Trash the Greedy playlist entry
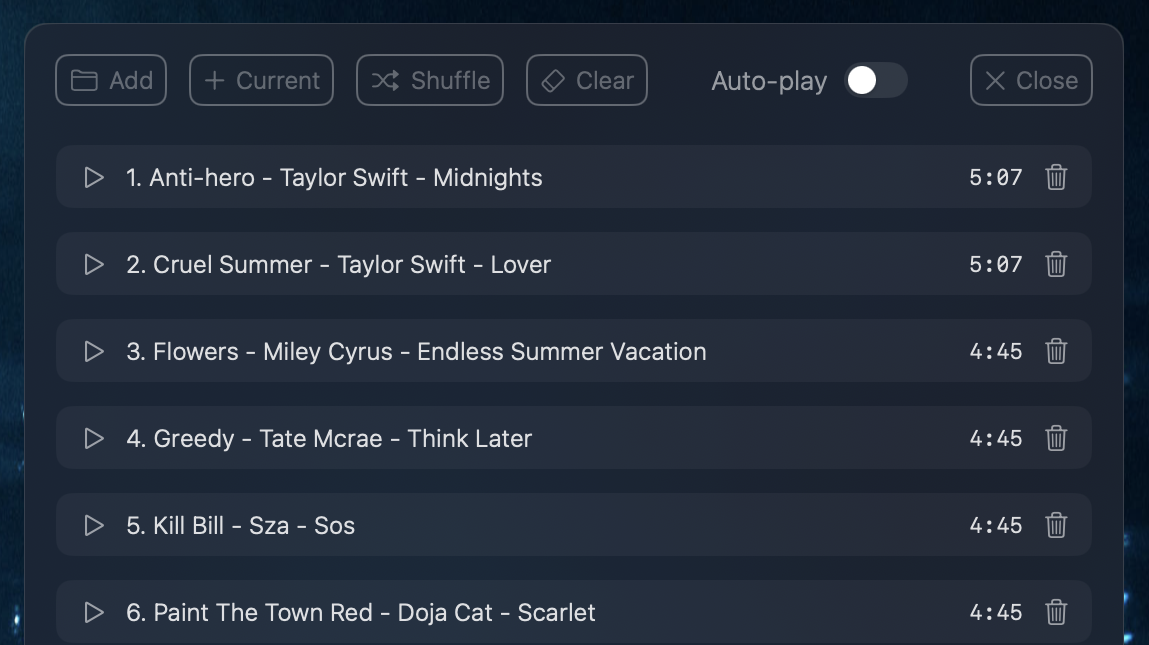 click(x=1056, y=439)
